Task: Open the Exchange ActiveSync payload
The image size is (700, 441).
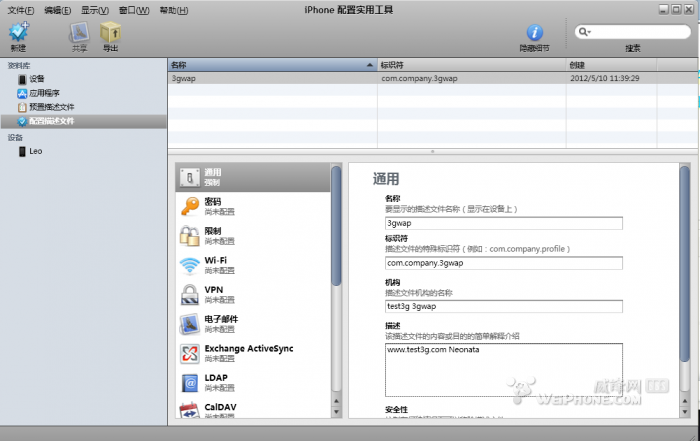Action: (x=253, y=353)
